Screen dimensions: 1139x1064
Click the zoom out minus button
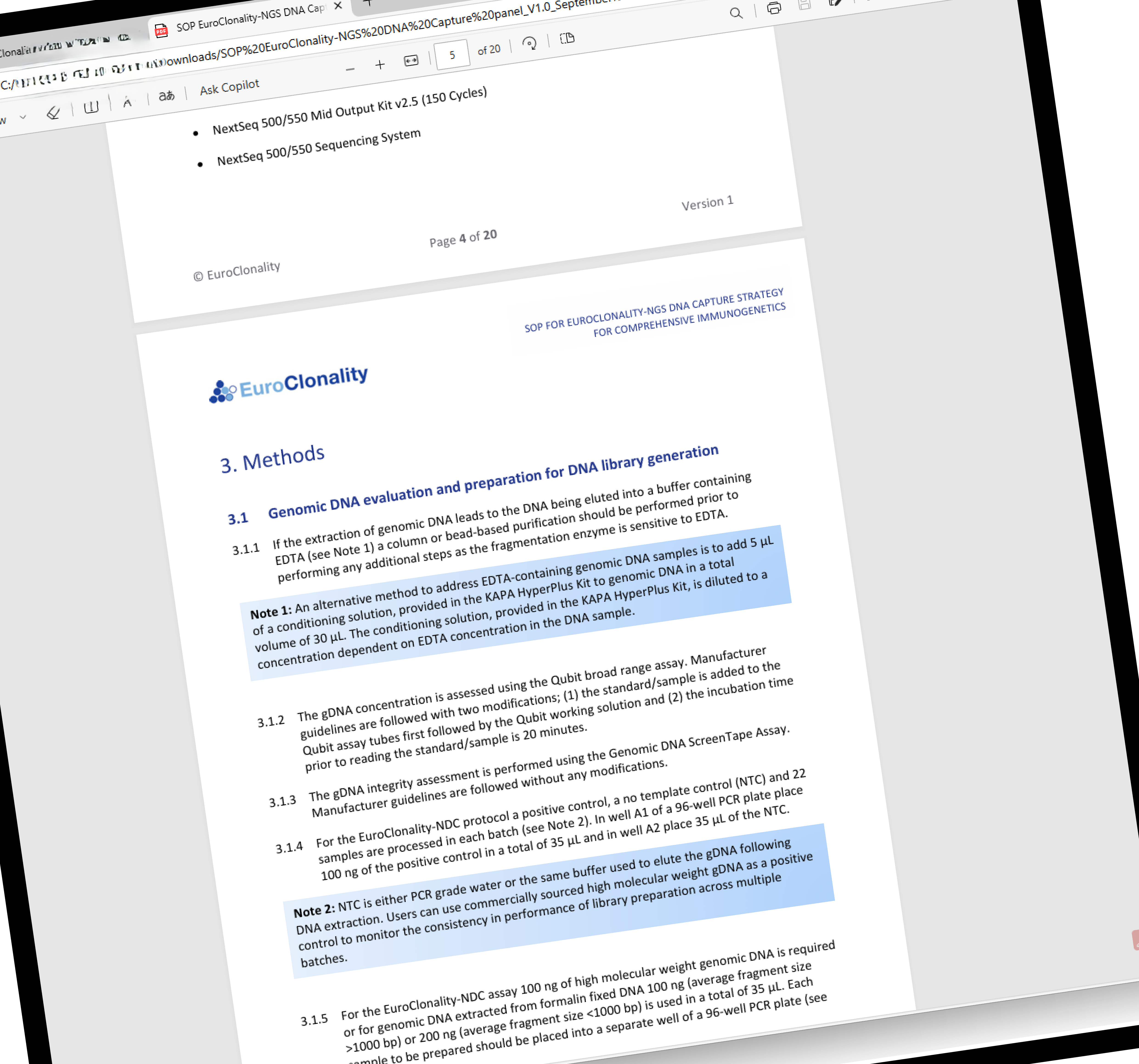point(351,69)
